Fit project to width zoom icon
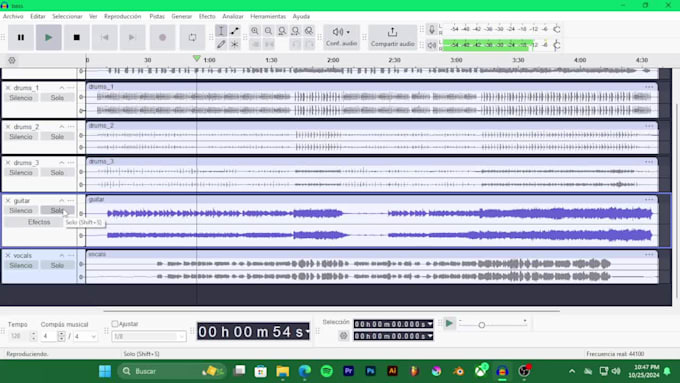 pos(295,31)
